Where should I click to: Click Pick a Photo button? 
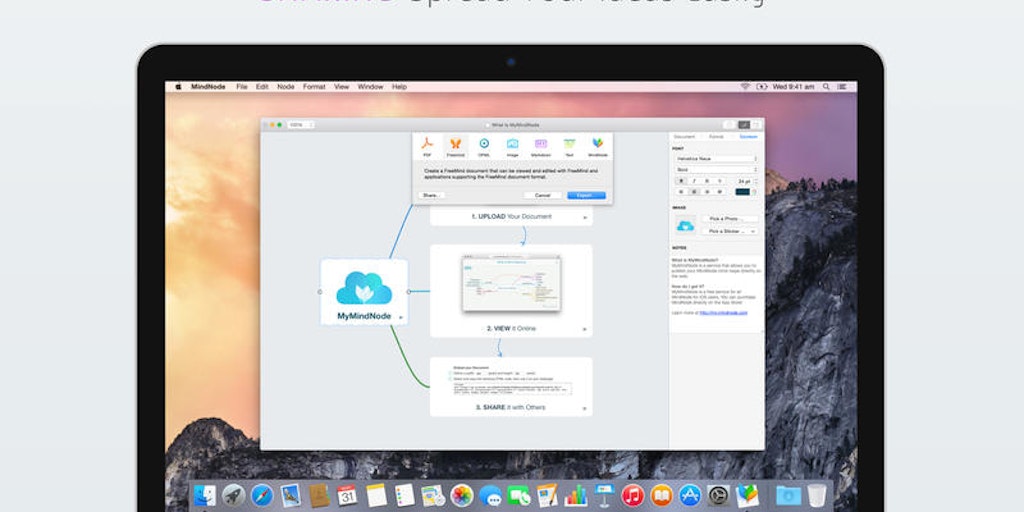pos(731,219)
